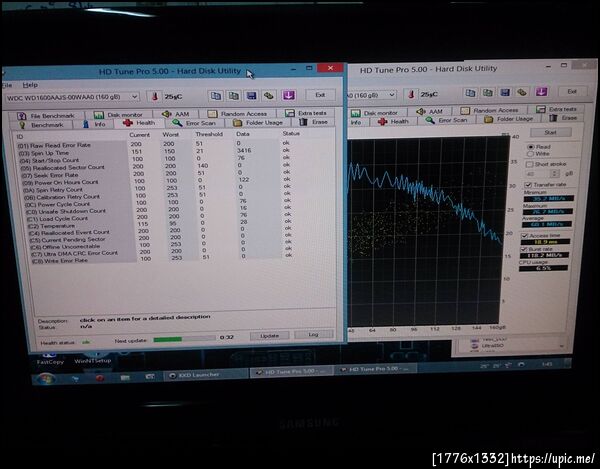Click first HD Tune Pro taskbar button

pyautogui.click(x=291, y=371)
